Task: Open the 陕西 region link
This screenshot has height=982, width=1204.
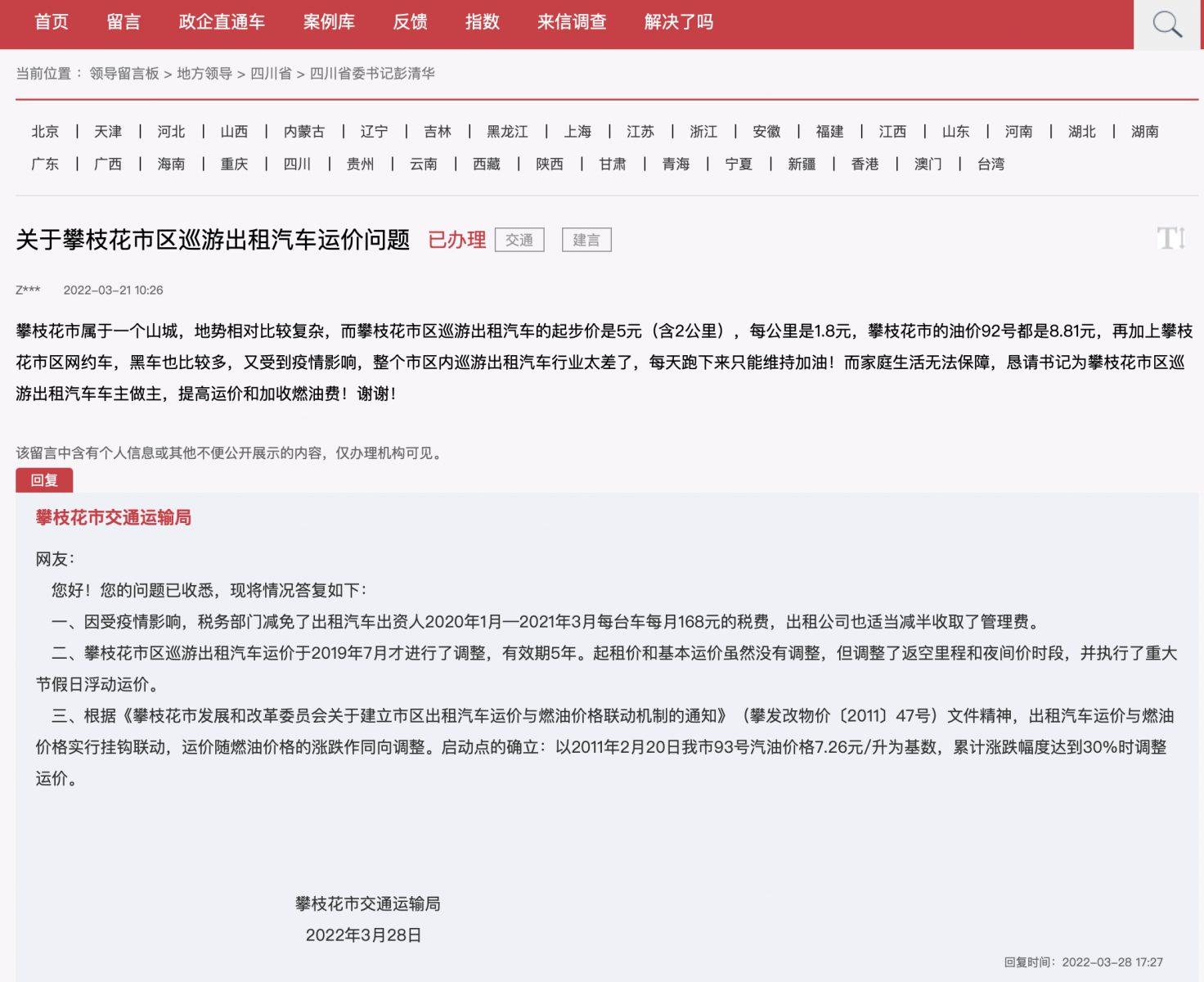Action: point(550,164)
